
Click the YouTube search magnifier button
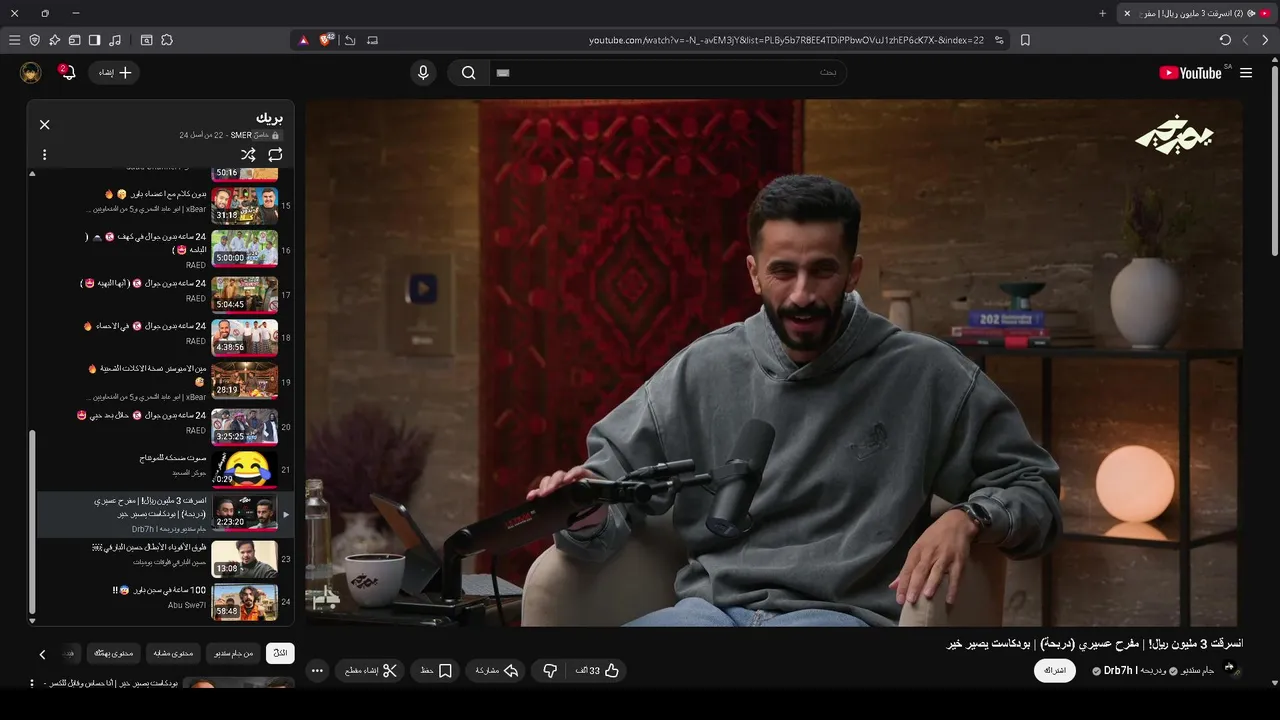pos(468,73)
